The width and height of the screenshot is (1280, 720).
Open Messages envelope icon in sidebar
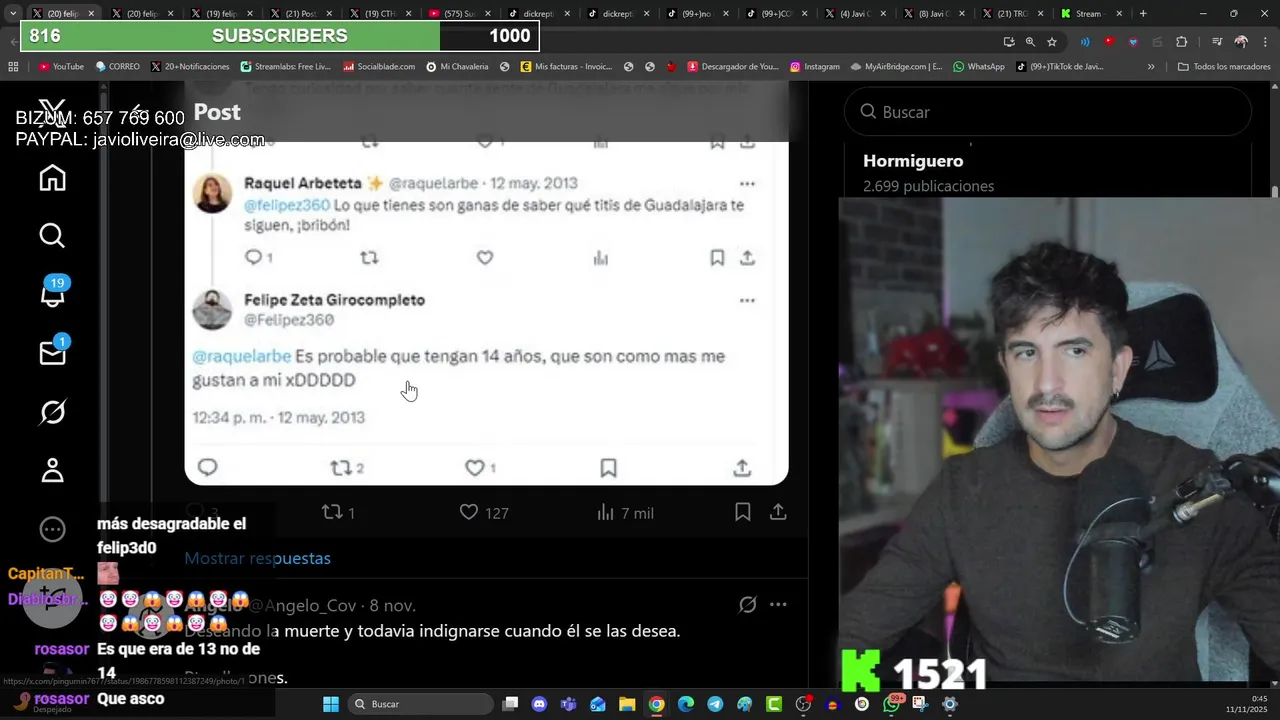[52, 352]
